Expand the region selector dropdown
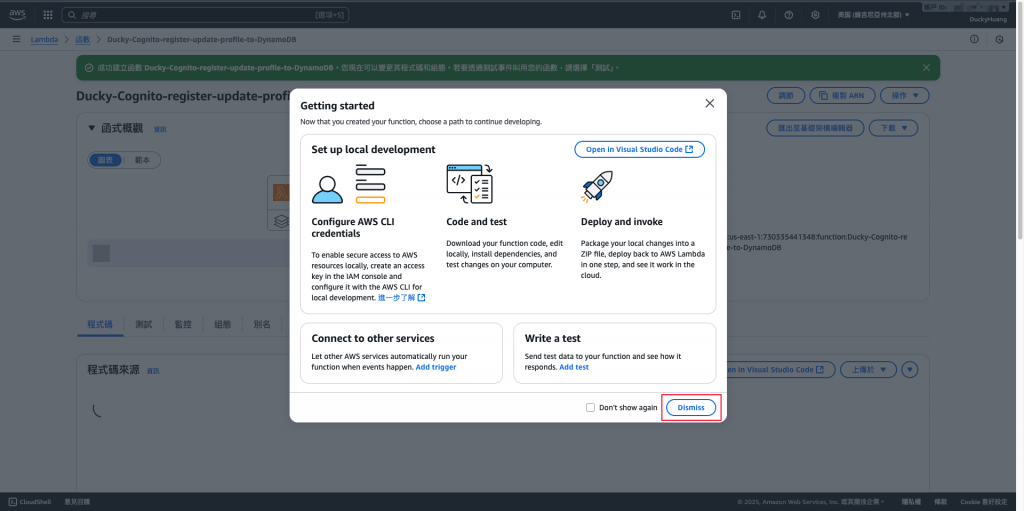The image size is (1024, 511). click(873, 14)
